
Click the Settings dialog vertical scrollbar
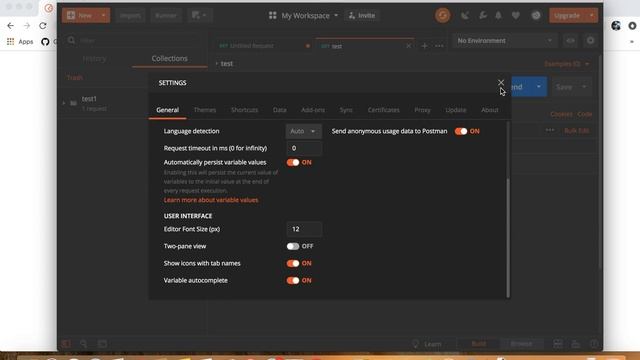[x=508, y=238]
